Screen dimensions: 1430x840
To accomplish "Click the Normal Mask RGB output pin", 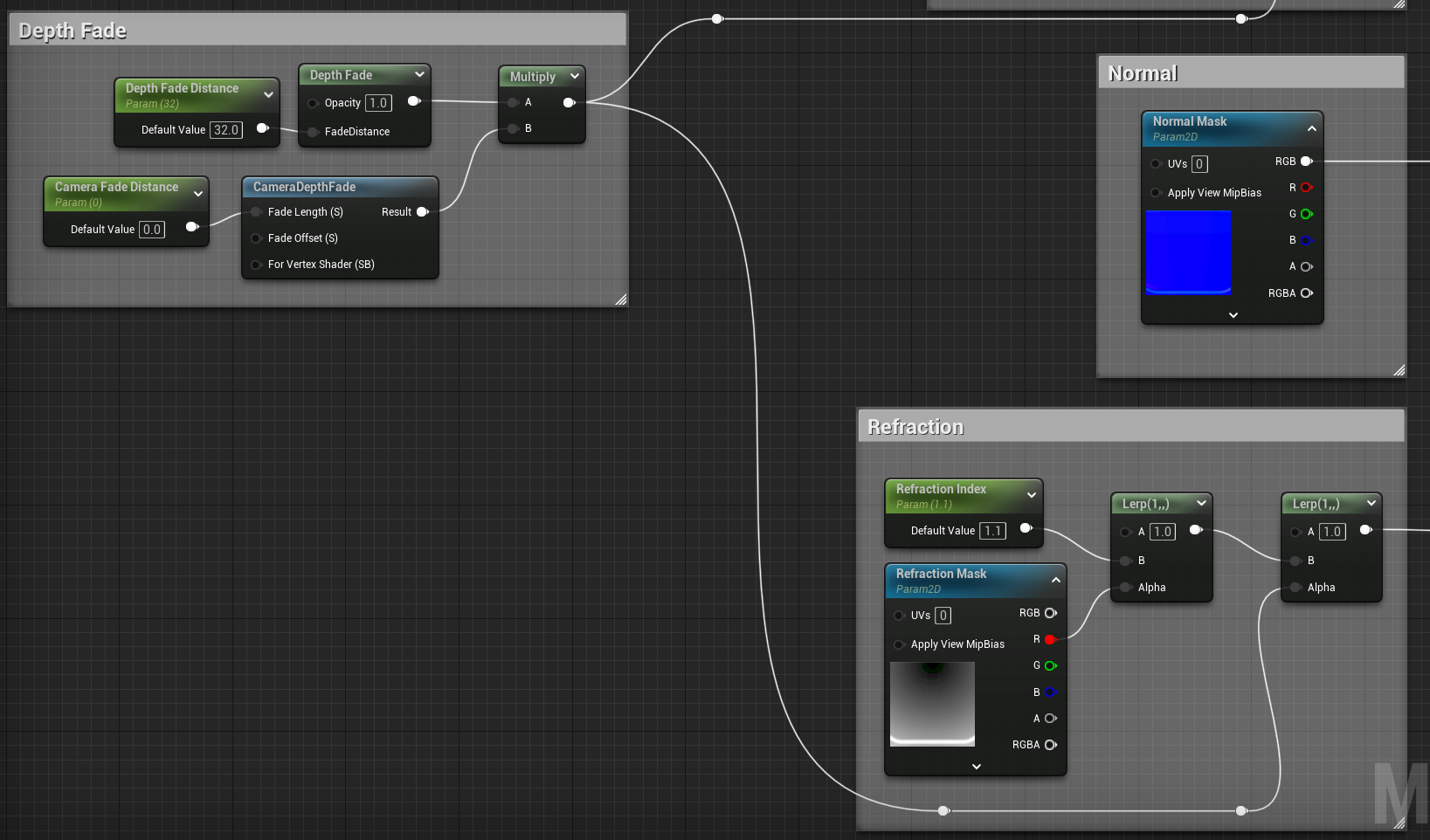I will tap(1306, 162).
